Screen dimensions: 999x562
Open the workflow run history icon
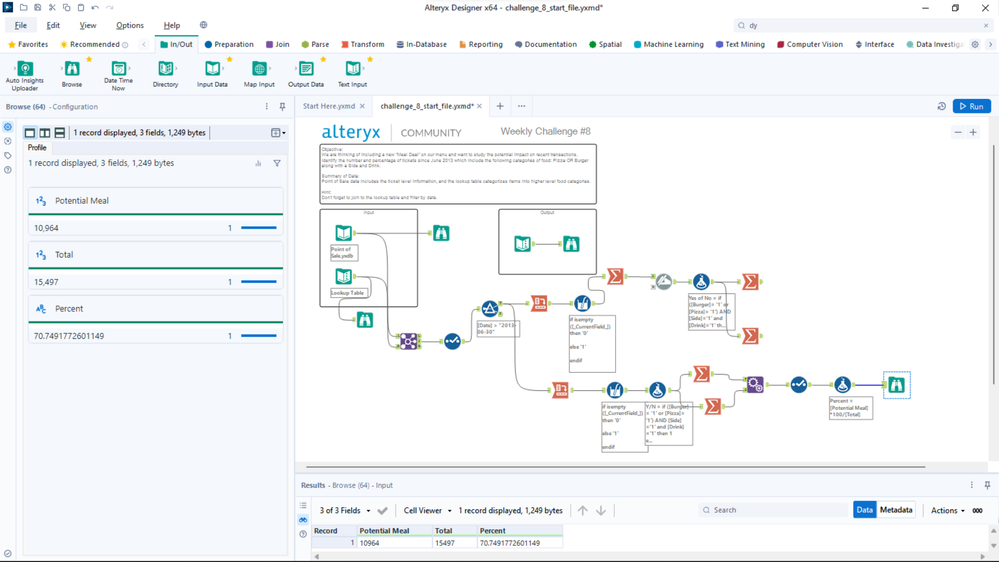942,106
